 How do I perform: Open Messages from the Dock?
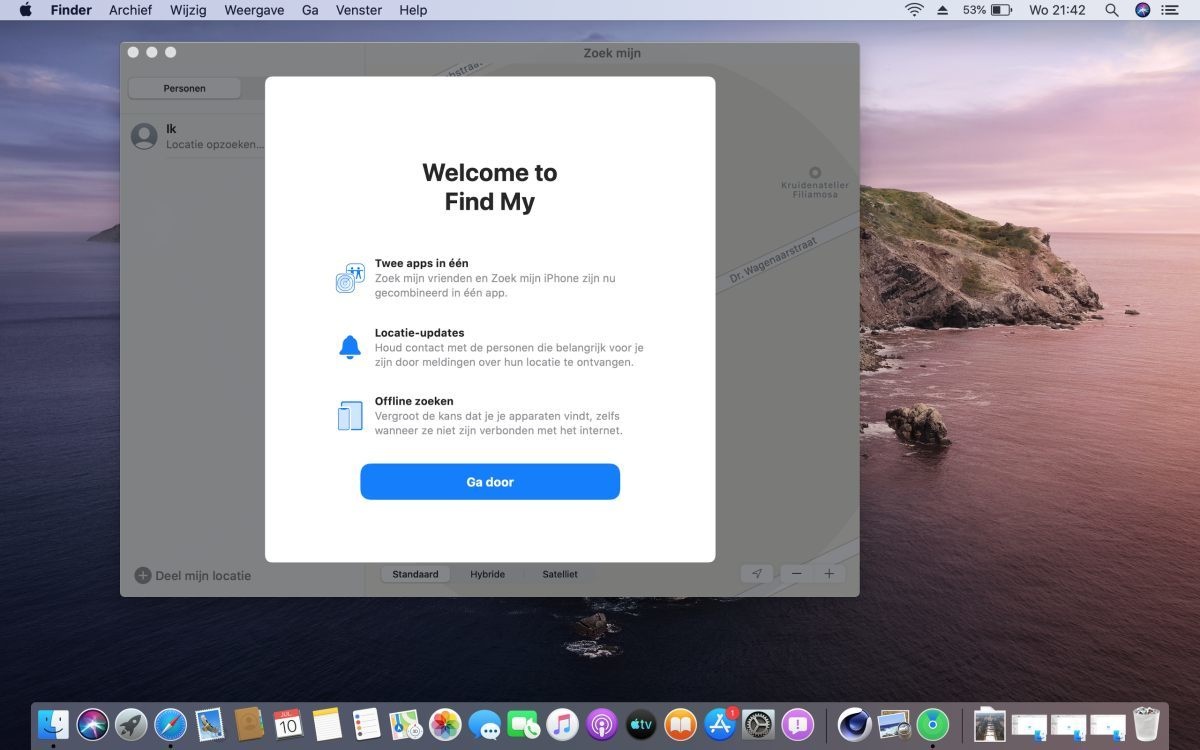tap(485, 724)
